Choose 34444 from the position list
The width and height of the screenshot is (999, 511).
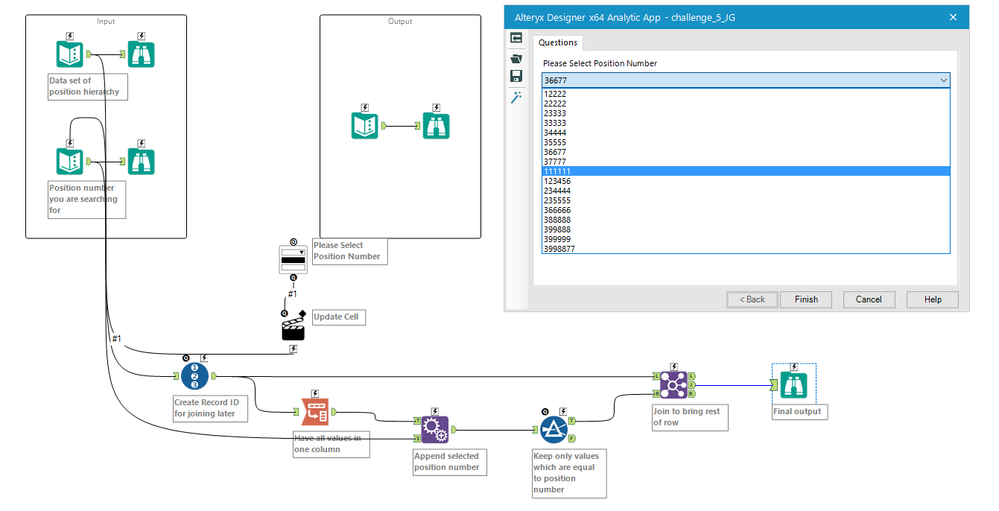pos(746,133)
